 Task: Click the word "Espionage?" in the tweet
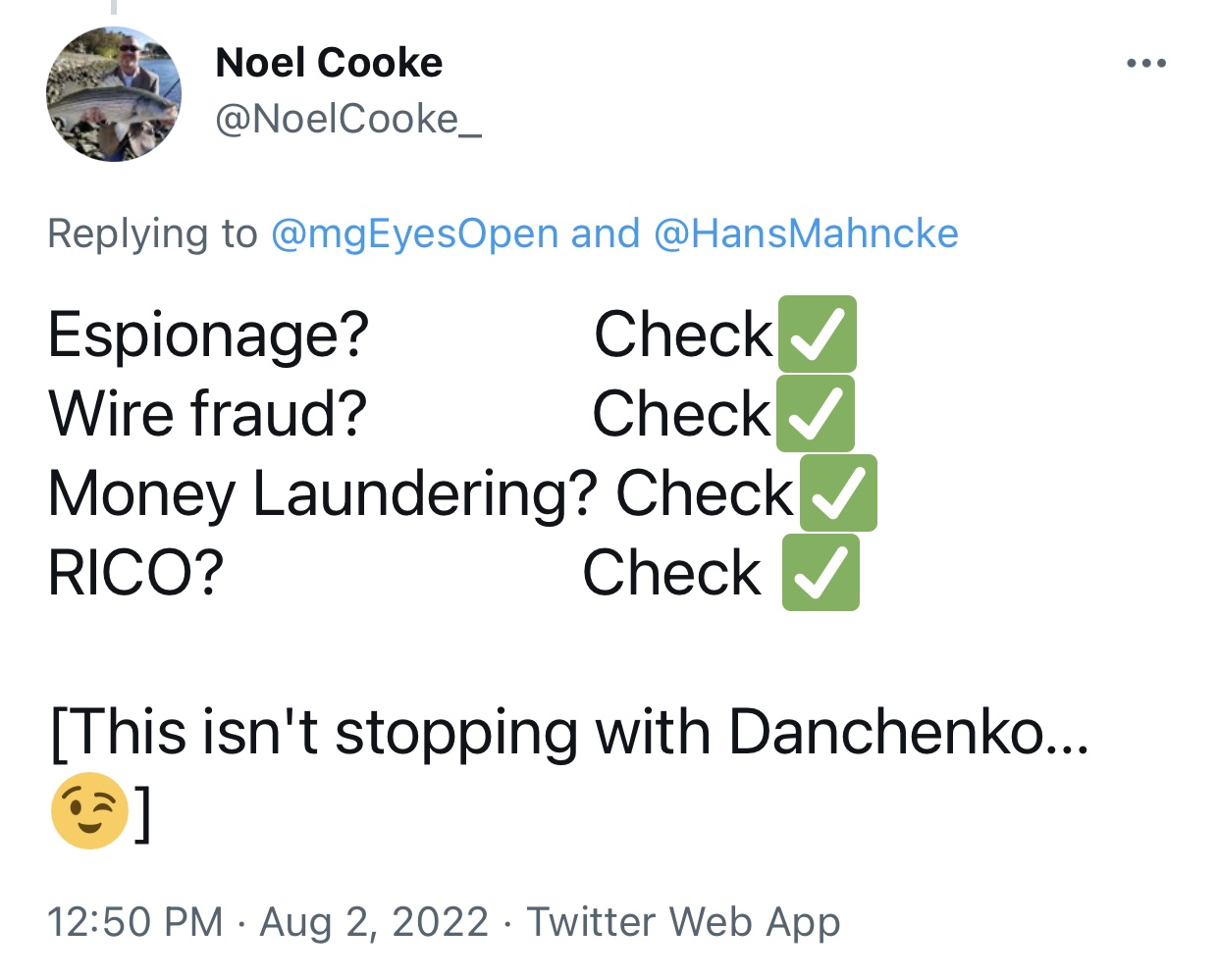point(208,335)
